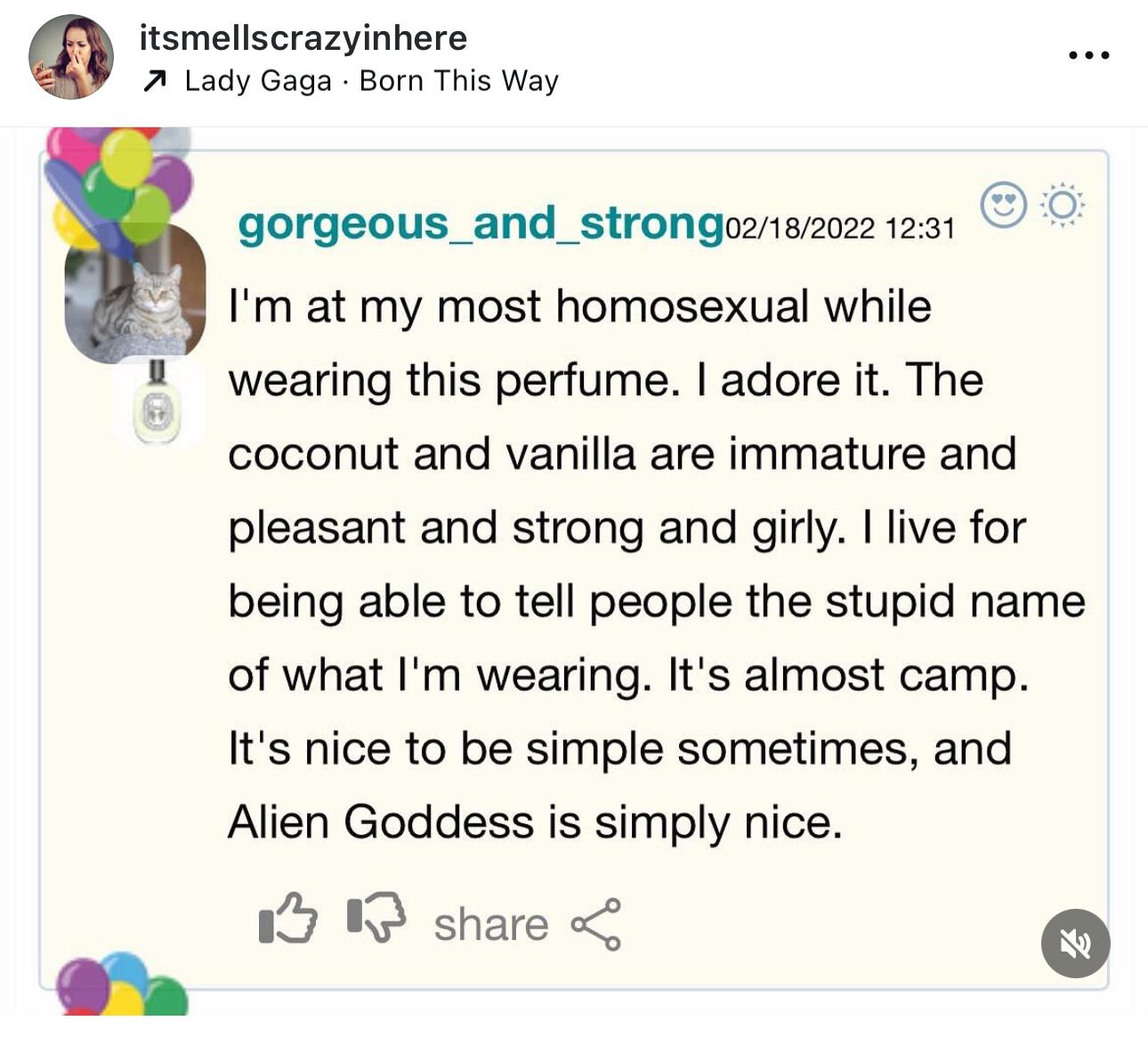Open the itsmellscrazyinhere profile picture
This screenshot has width=1148, height=1037.
[x=71, y=57]
